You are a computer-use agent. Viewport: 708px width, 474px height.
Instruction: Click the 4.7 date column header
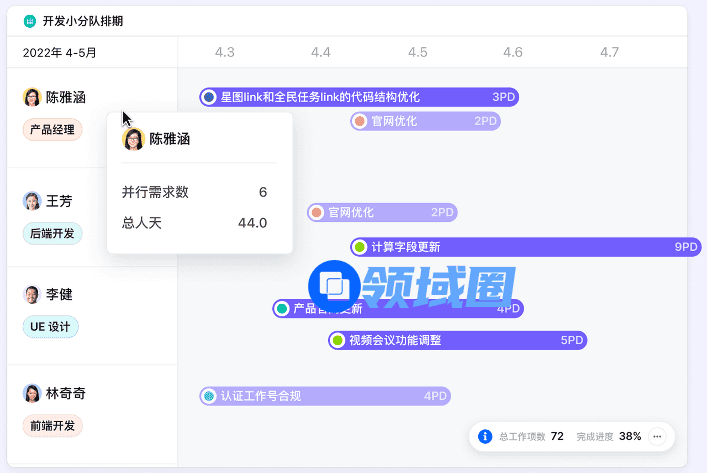[609, 52]
